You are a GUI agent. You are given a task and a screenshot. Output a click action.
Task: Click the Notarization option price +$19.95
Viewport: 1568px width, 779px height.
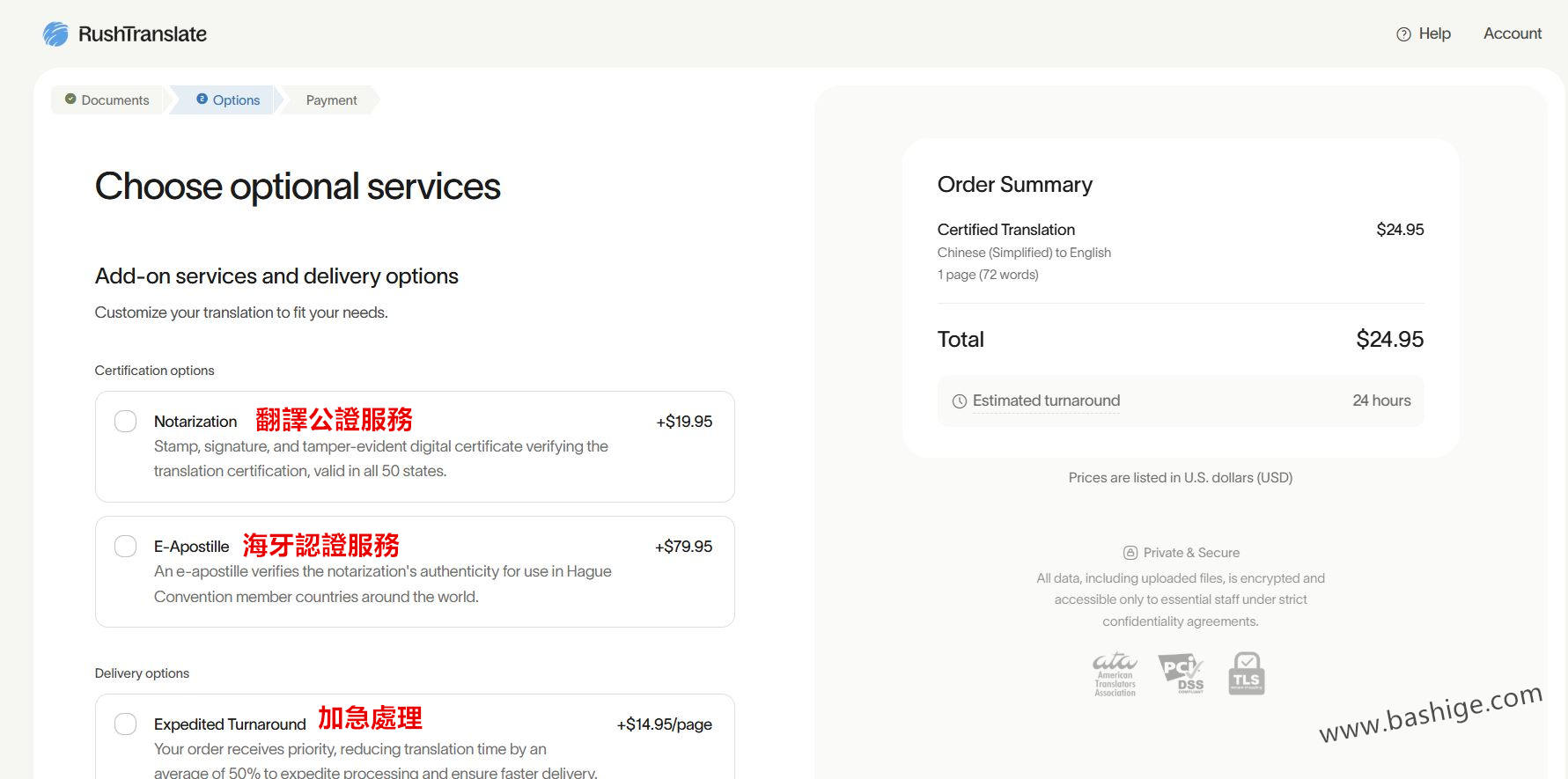click(684, 422)
